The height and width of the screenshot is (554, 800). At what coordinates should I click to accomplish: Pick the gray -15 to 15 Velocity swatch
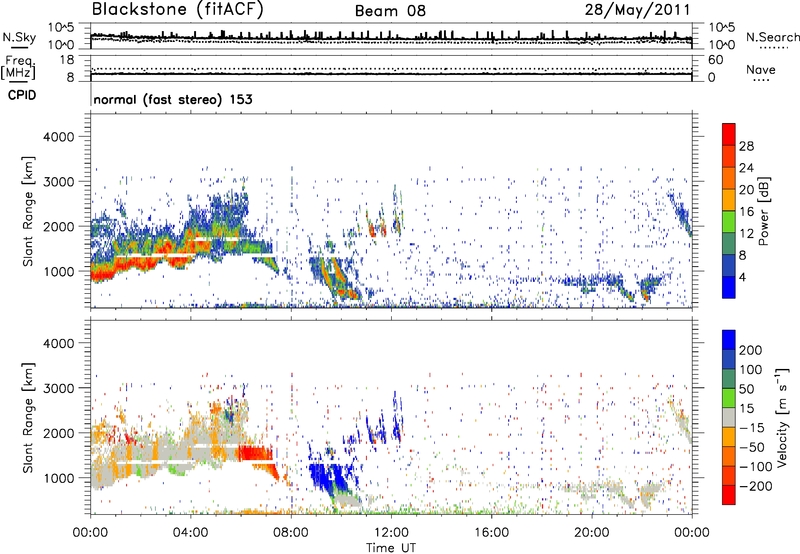coord(729,417)
